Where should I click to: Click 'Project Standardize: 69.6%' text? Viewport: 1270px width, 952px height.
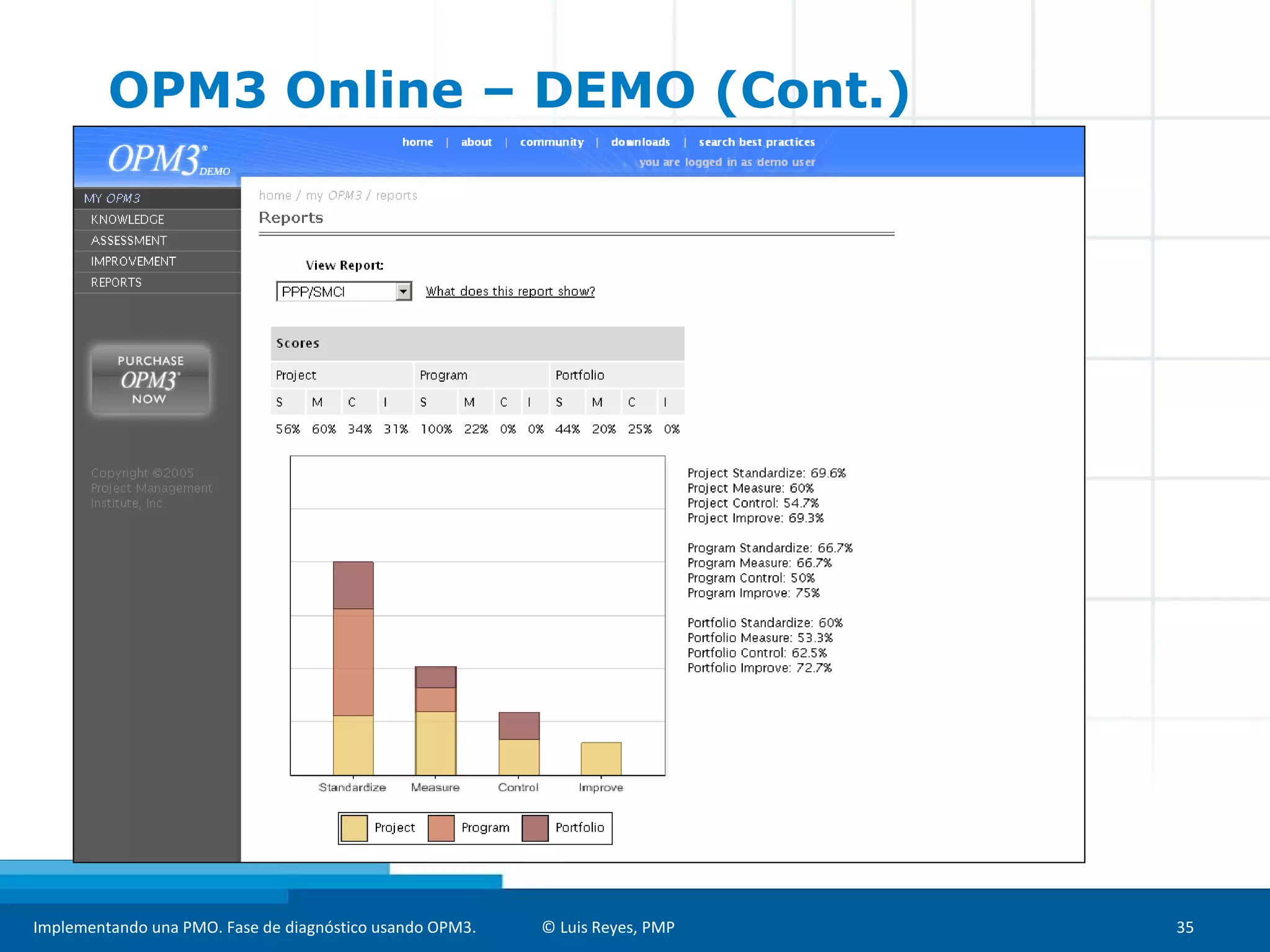766,473
